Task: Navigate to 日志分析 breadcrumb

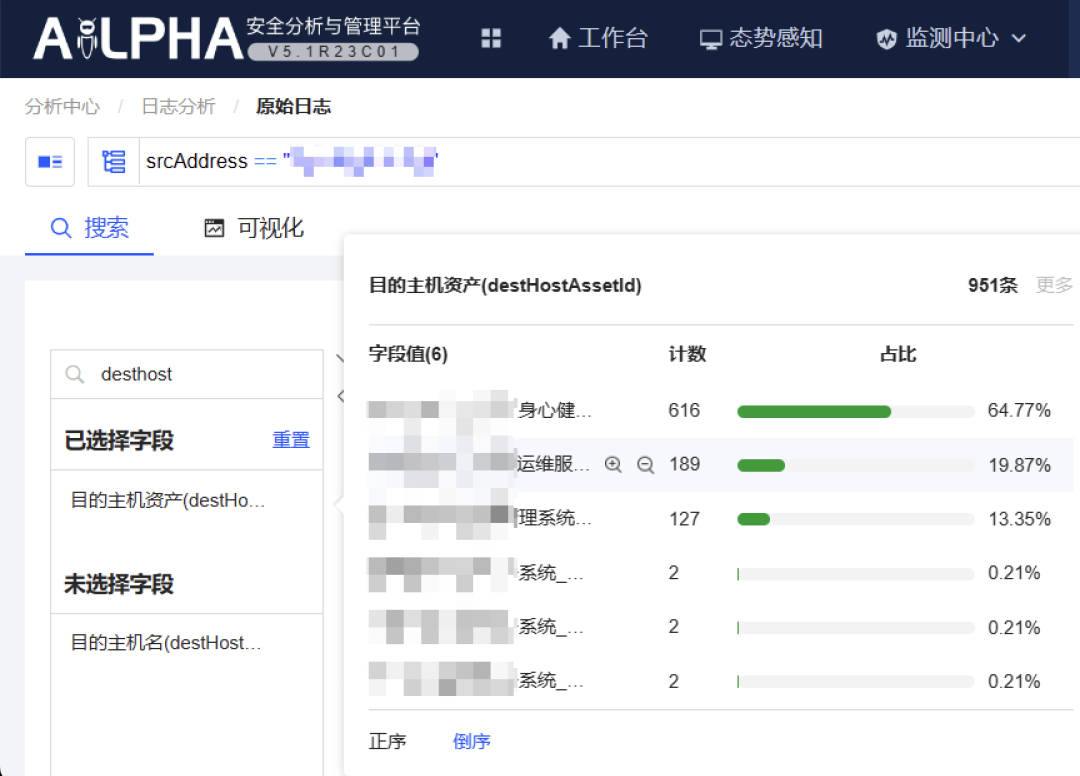Action: pos(178,107)
